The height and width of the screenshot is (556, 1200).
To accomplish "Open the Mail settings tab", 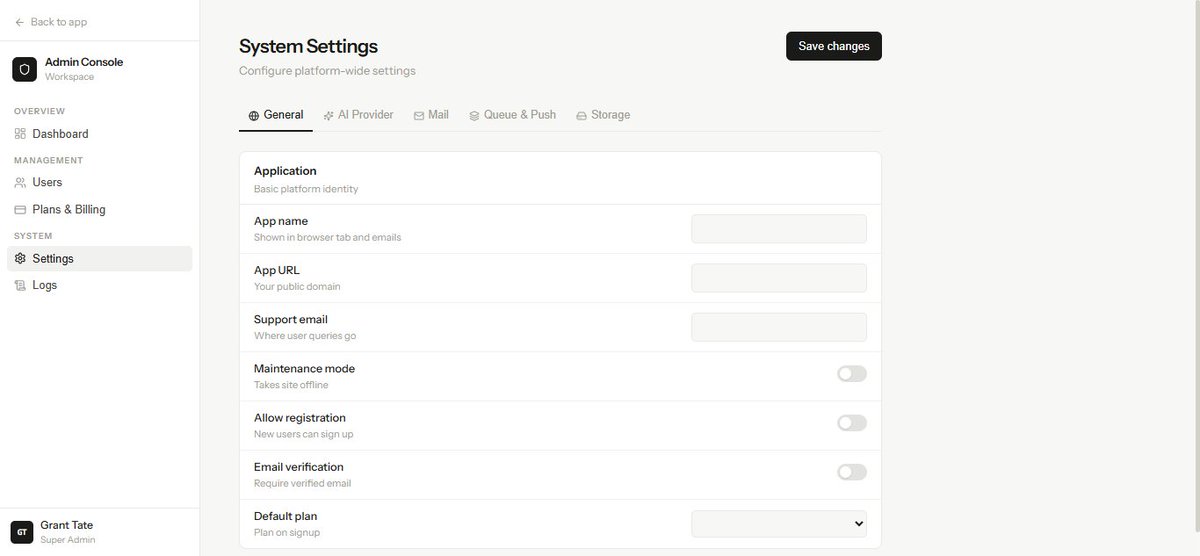I will coord(431,115).
